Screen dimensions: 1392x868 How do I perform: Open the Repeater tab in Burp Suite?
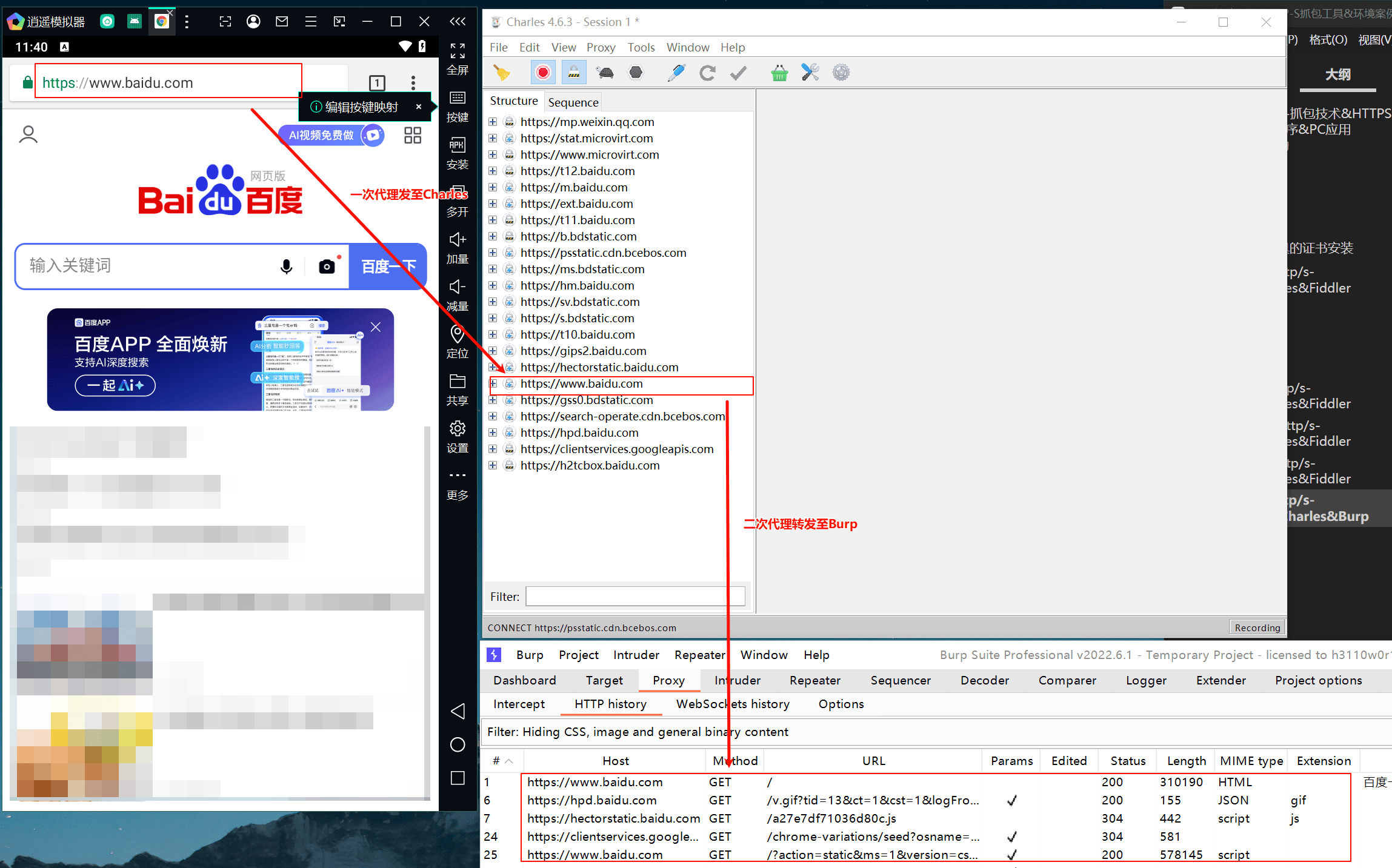coord(814,680)
